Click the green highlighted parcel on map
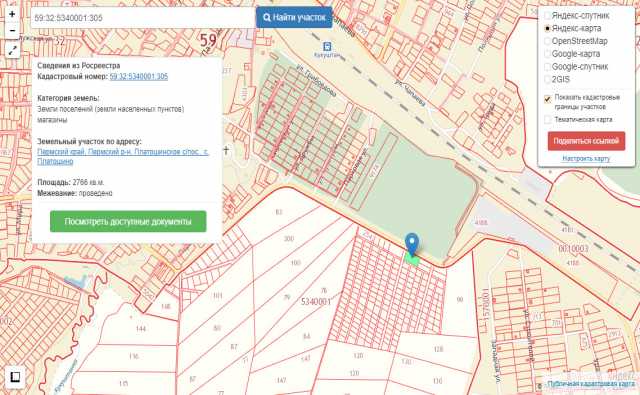 (x=412, y=259)
